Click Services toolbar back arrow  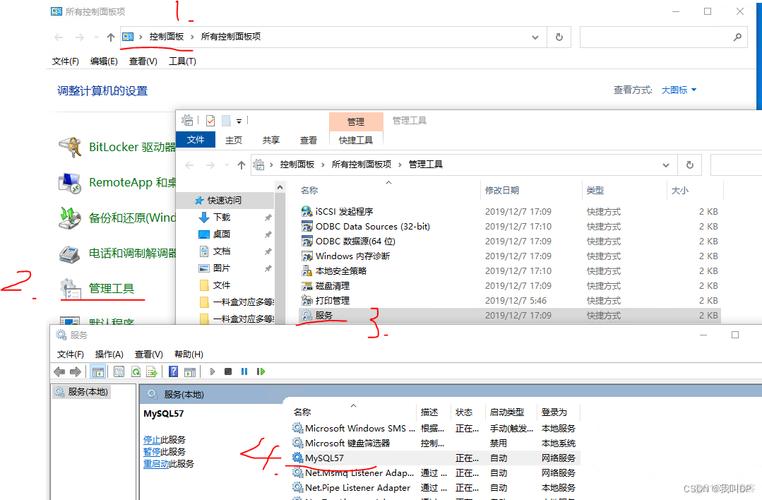point(59,372)
